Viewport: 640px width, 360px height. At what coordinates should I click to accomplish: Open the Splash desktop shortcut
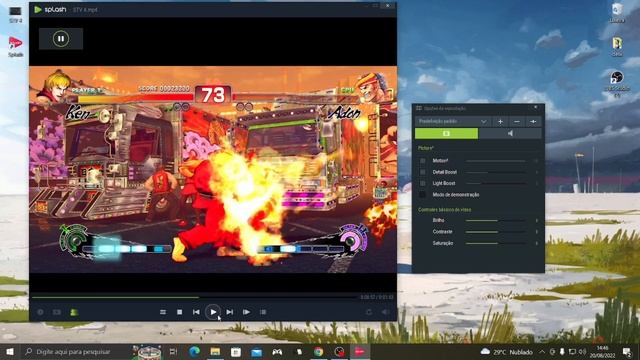pos(16,47)
